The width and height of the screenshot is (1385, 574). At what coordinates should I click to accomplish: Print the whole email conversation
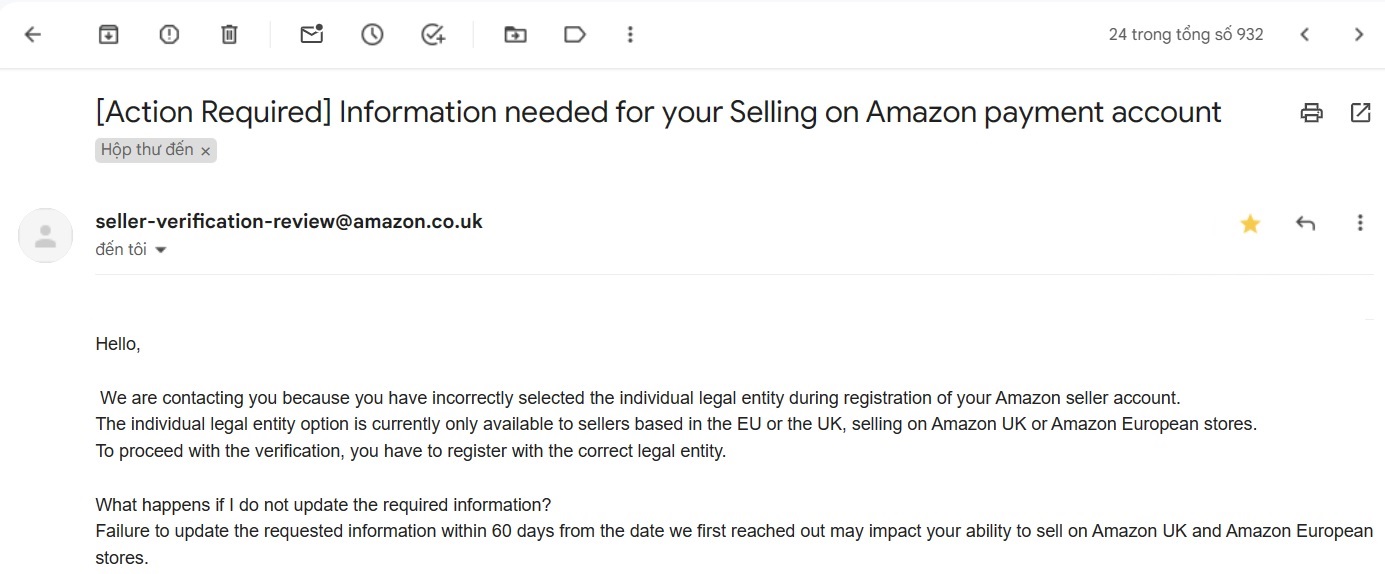[x=1311, y=112]
